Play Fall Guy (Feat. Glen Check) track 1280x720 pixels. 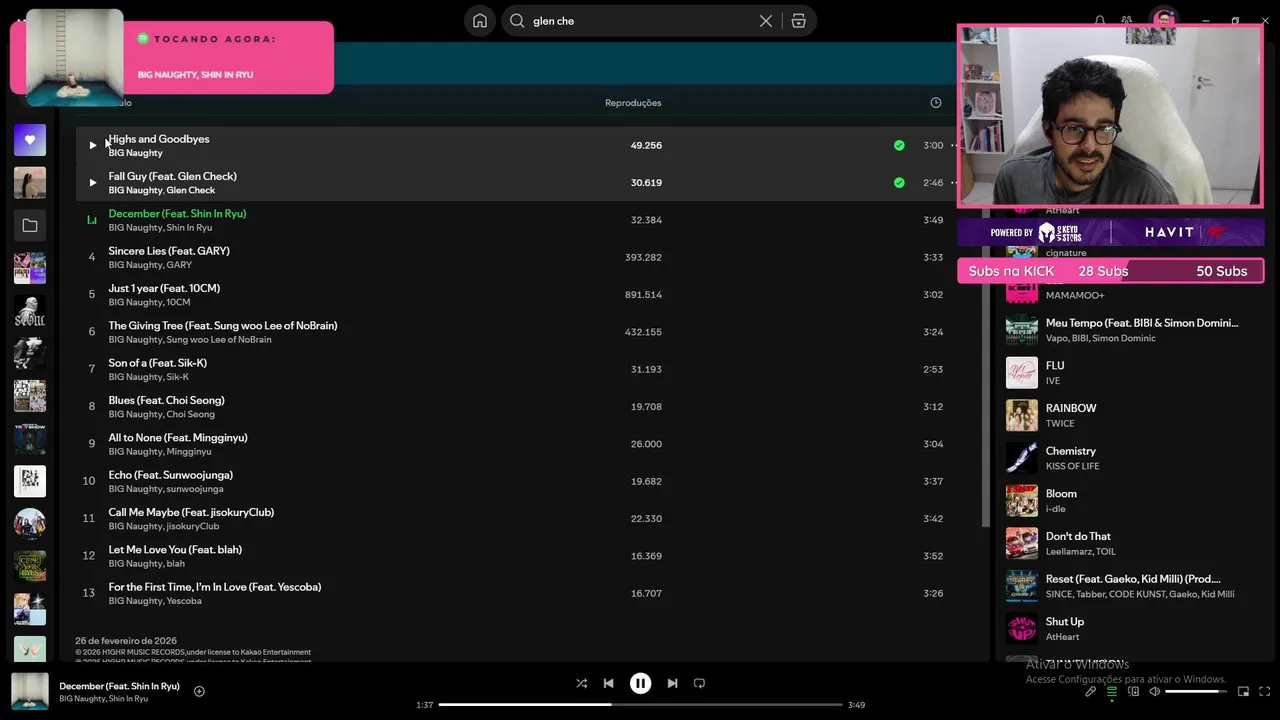[92, 183]
